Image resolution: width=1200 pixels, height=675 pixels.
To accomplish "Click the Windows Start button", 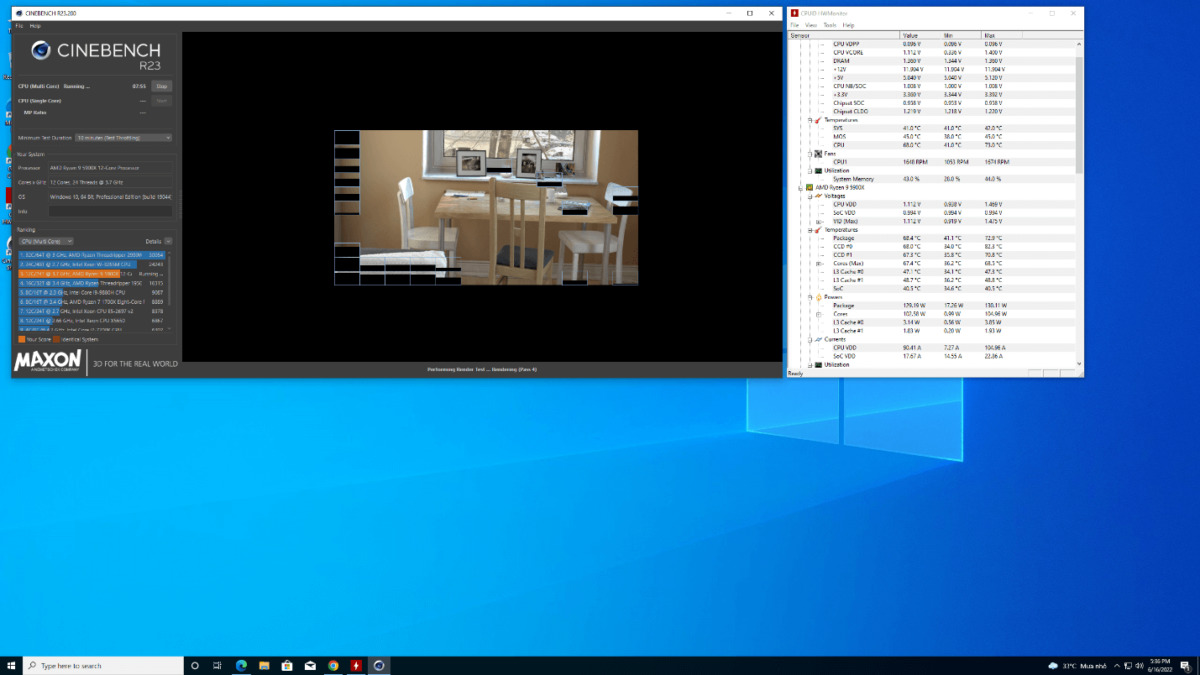I will pos(12,665).
